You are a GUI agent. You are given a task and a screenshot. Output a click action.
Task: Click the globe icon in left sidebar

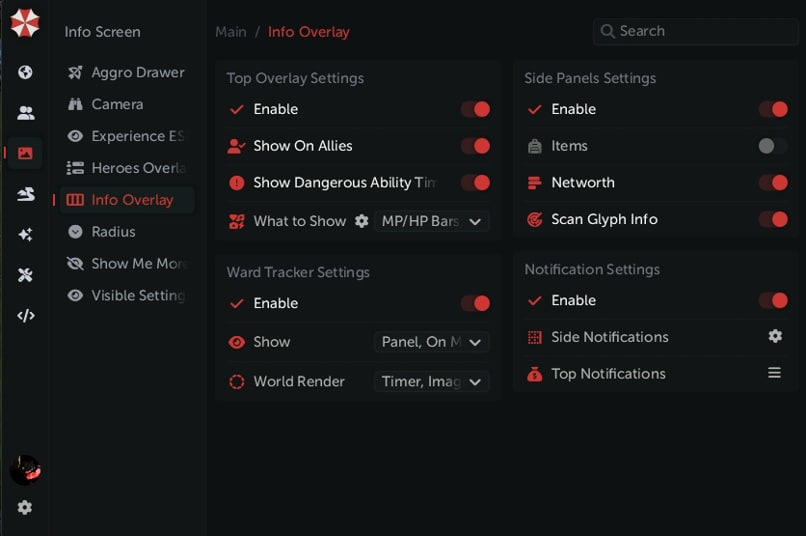coord(25,72)
